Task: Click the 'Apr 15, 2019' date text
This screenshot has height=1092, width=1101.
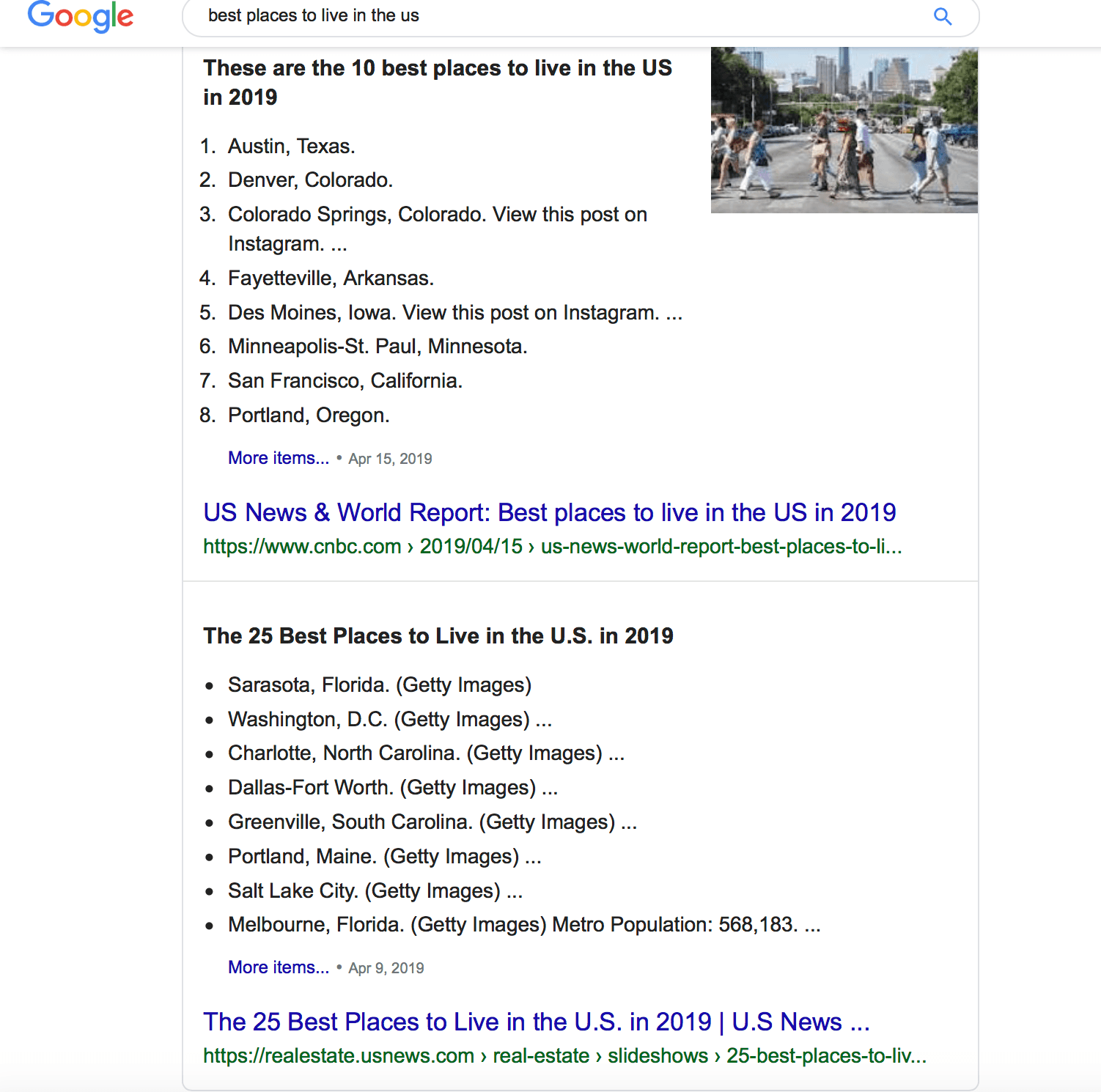Action: 390,459
